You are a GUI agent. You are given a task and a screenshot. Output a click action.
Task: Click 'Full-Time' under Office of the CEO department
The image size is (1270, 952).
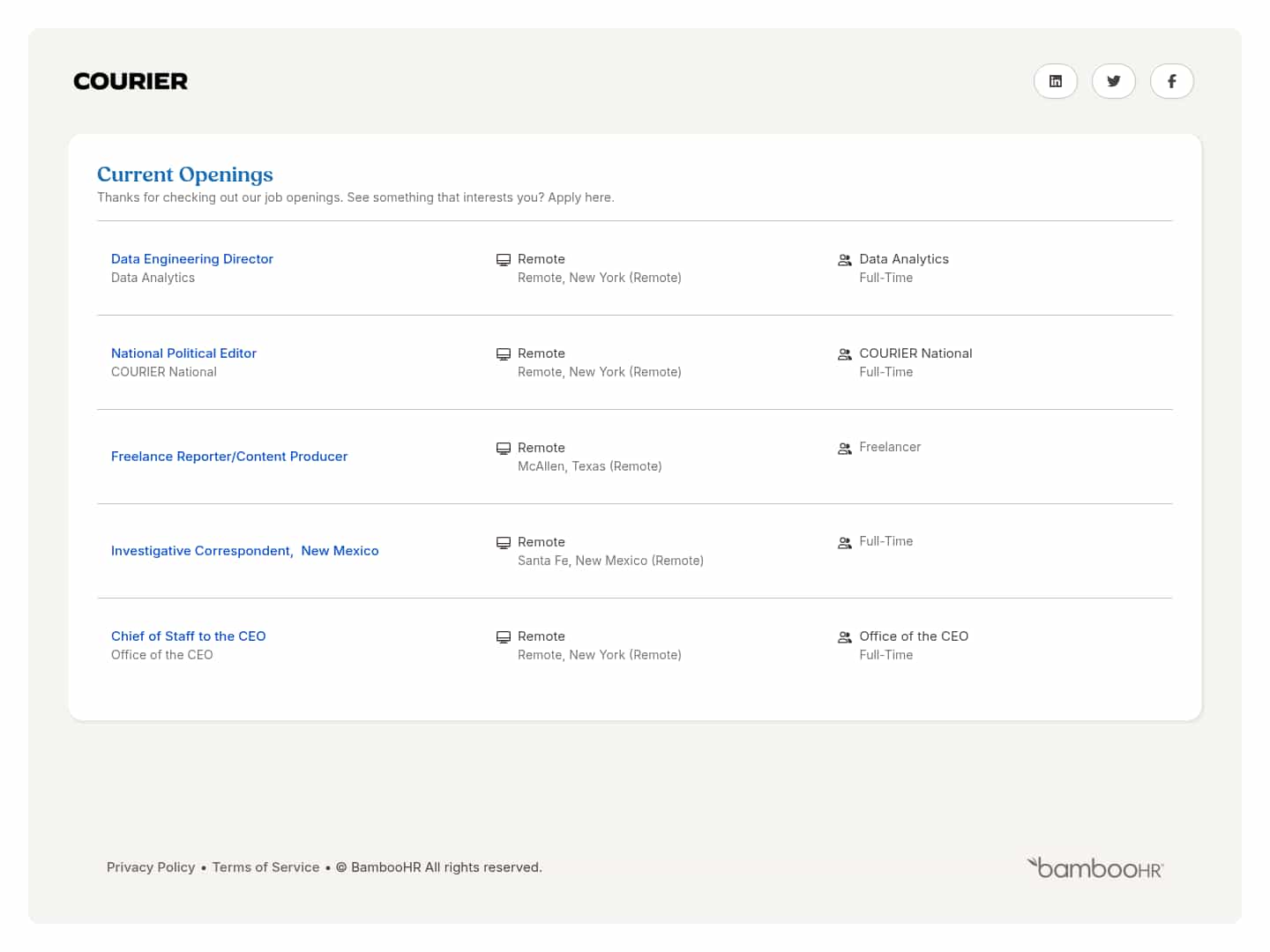[886, 655]
